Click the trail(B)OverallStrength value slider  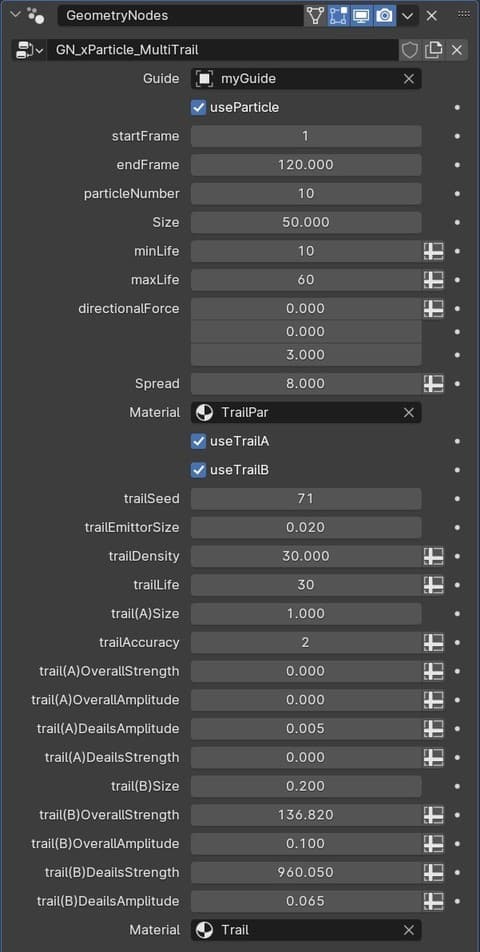[x=306, y=815]
